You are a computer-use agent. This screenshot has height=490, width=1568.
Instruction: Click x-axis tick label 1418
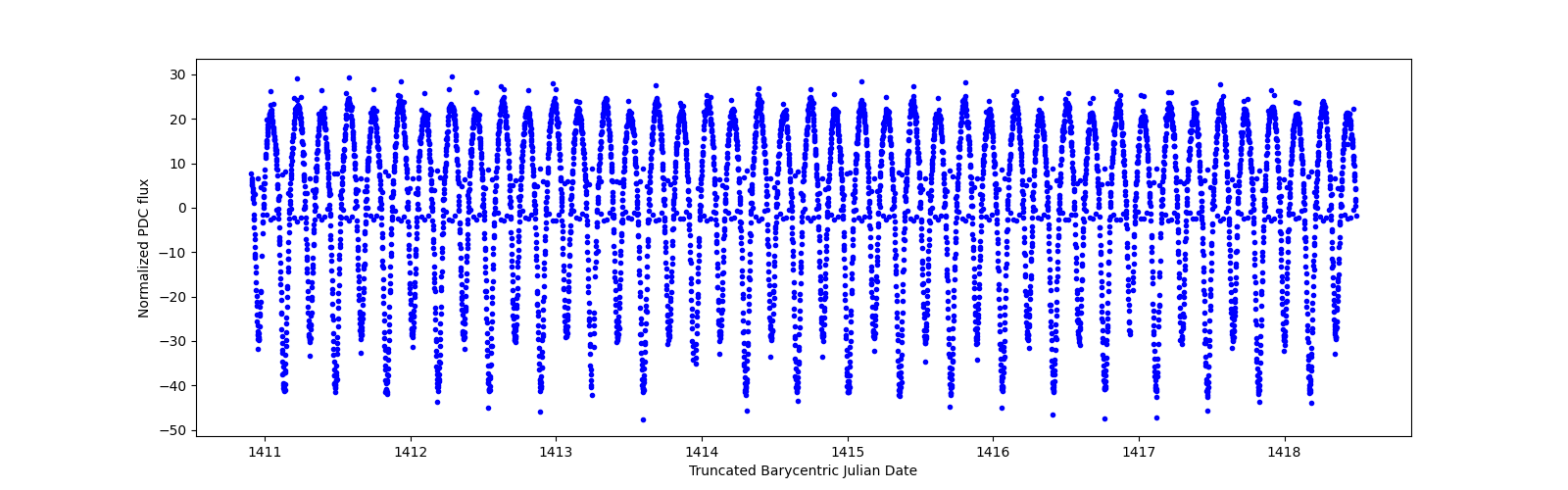pyautogui.click(x=1285, y=453)
